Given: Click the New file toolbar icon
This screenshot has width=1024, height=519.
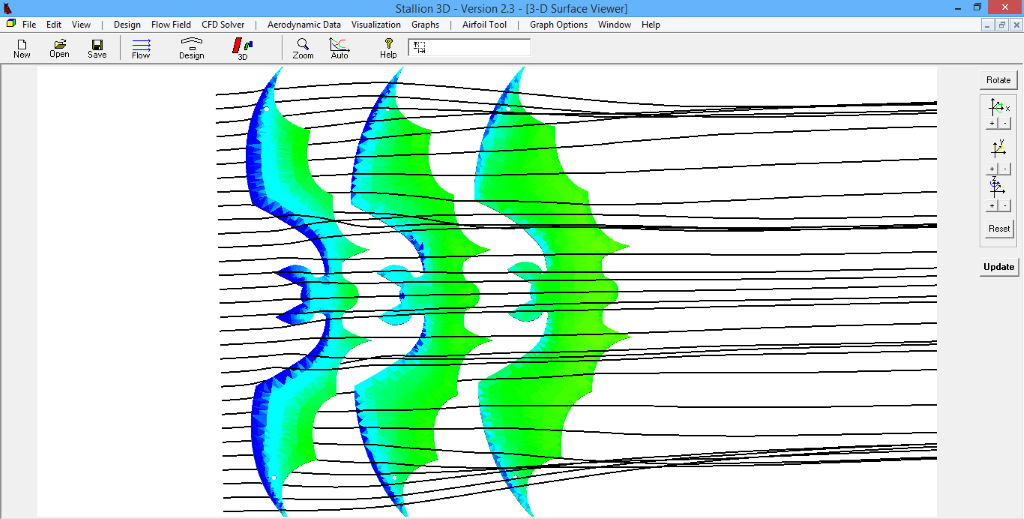Looking at the screenshot, I should tap(22, 49).
